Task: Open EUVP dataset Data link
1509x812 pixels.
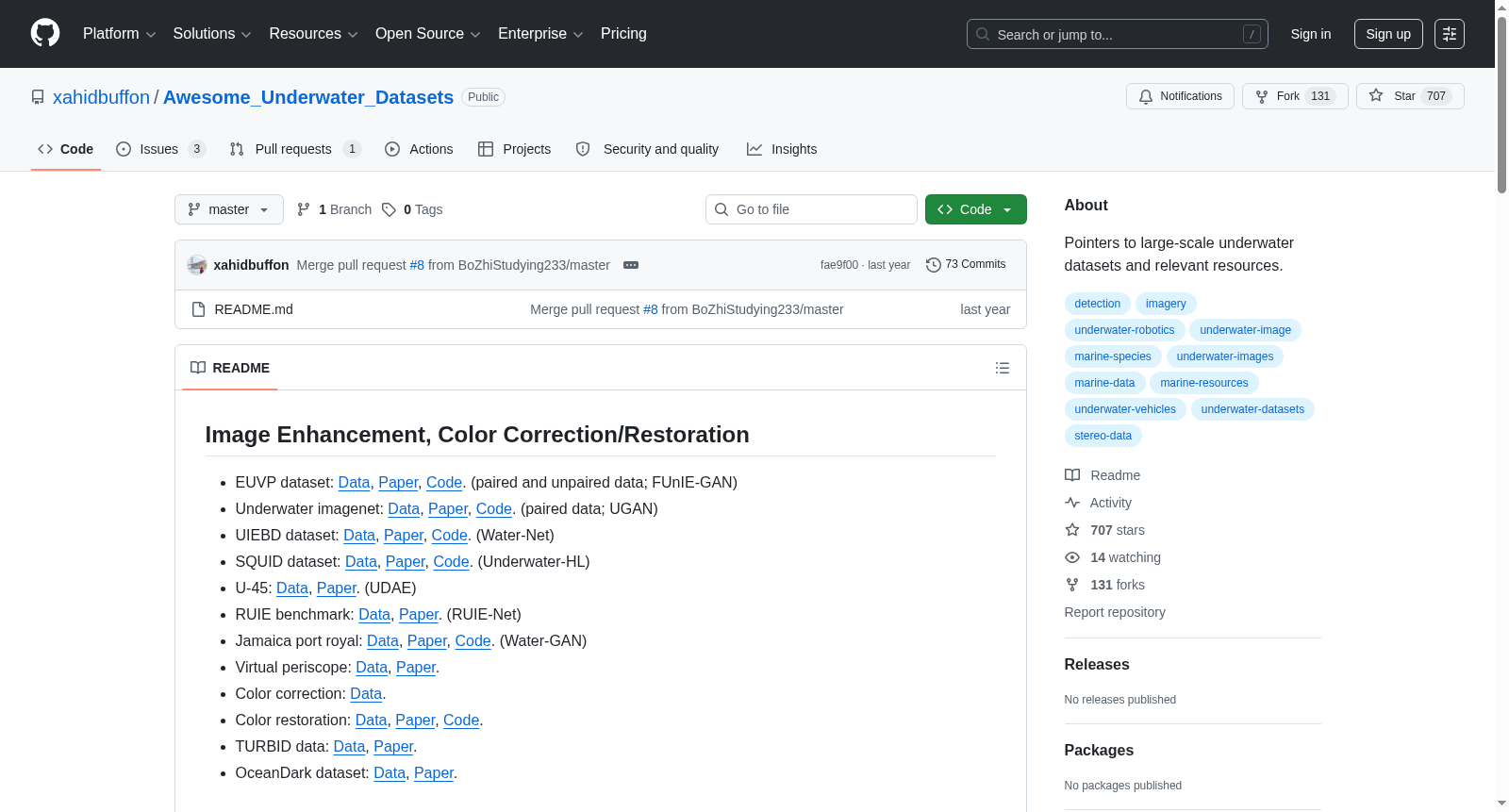Action: click(354, 482)
